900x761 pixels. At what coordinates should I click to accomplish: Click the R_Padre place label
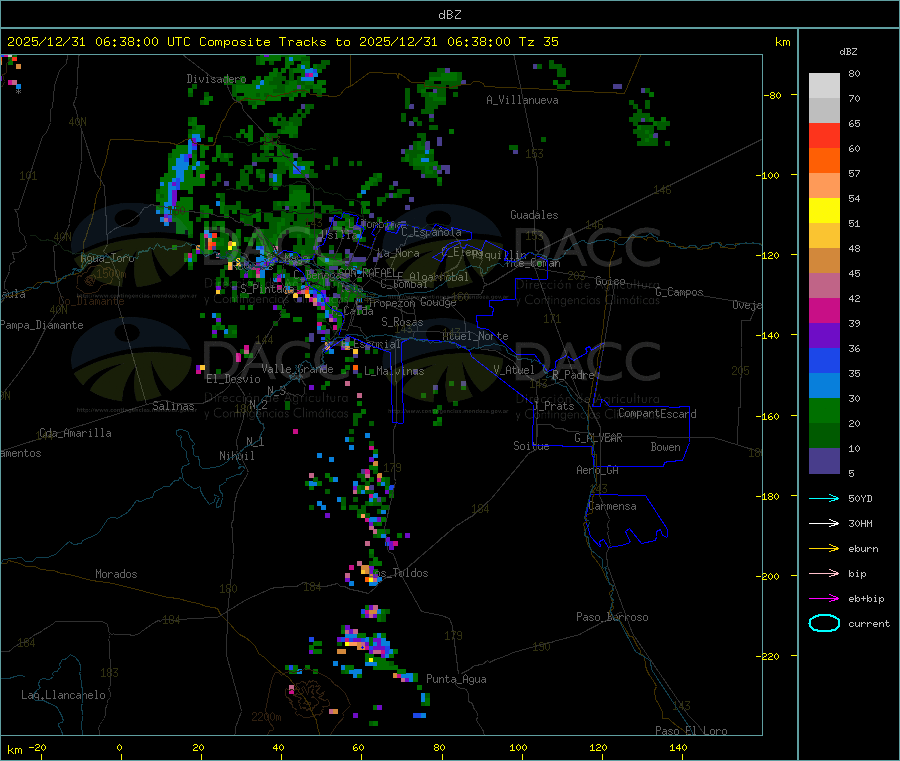pos(573,375)
